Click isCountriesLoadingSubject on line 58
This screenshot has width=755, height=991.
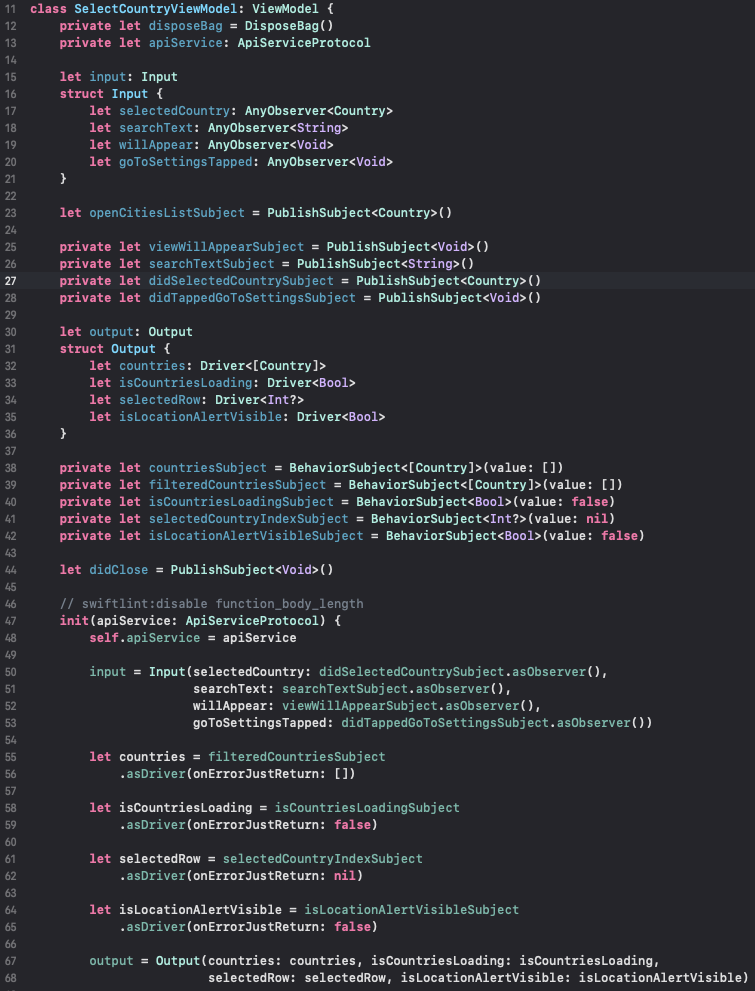pyautogui.click(x=366, y=808)
